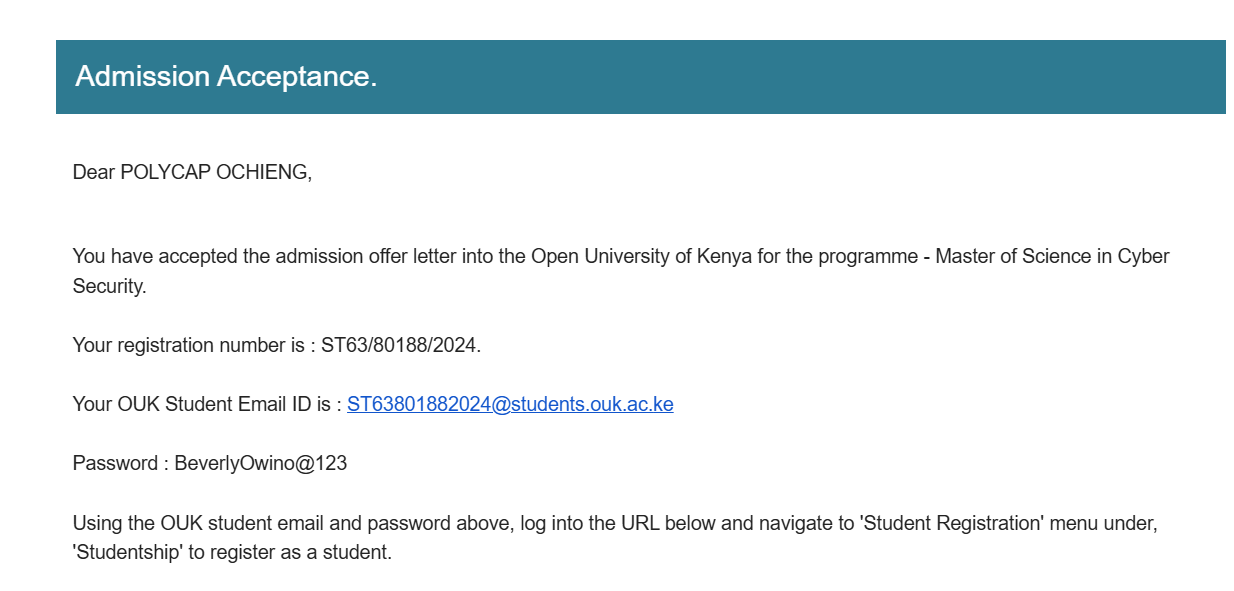Click the word 'Security.' on the second line
1234x591 pixels.
tap(109, 287)
